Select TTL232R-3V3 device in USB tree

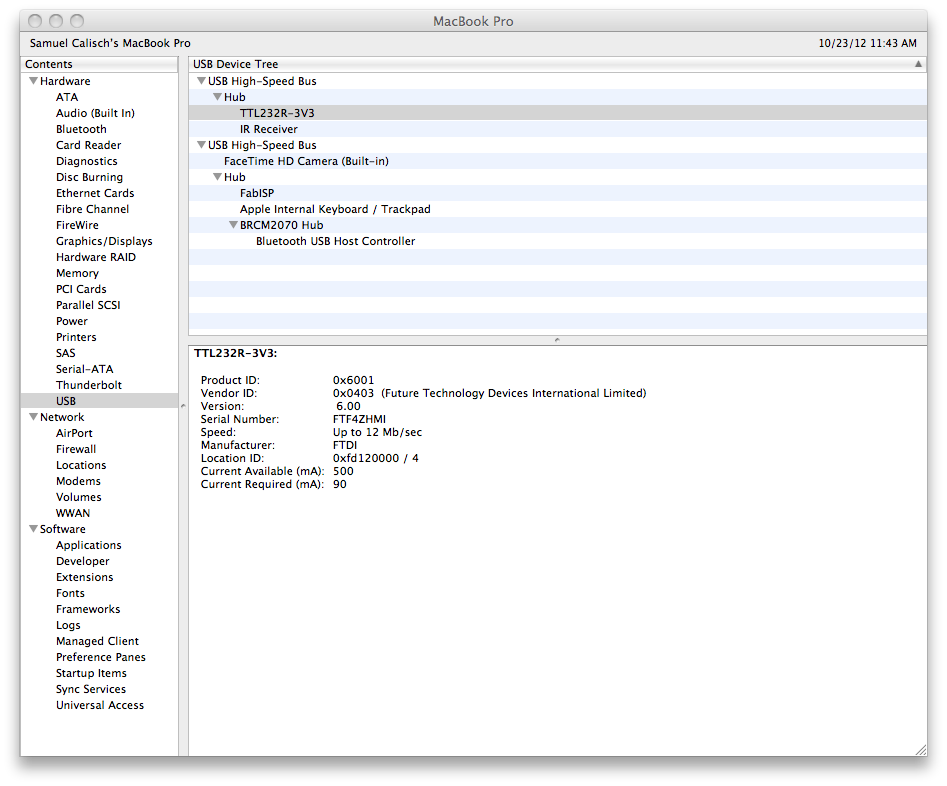pos(557,113)
